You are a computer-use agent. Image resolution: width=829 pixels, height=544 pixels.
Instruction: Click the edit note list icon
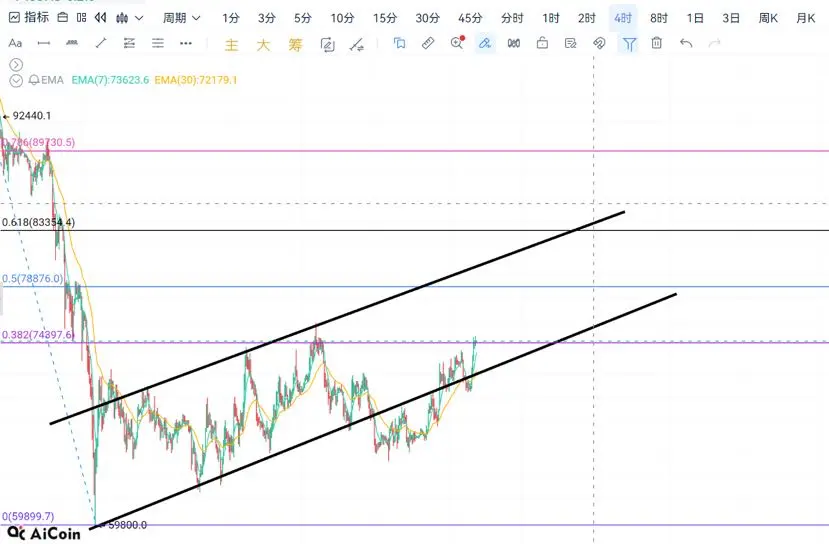point(570,43)
